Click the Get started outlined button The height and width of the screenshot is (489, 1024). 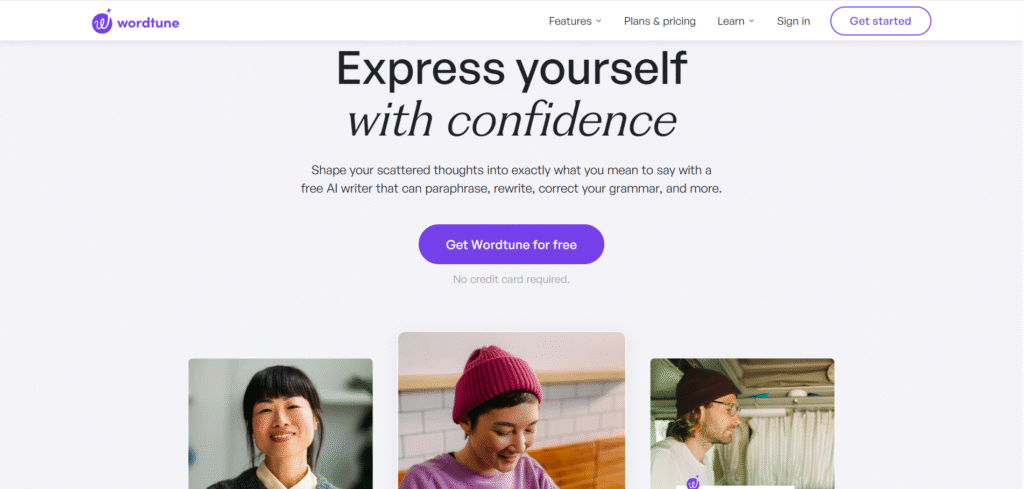coord(880,21)
